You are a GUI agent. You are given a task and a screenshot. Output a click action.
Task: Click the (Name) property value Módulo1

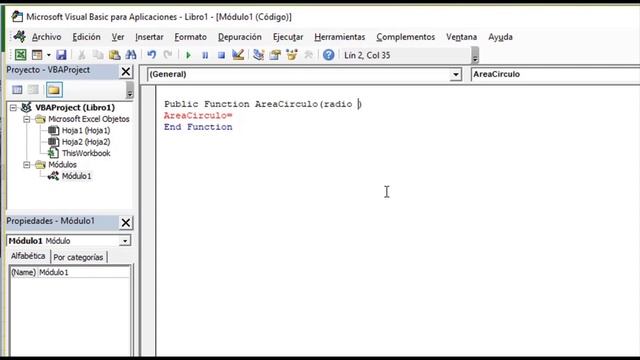(84, 272)
